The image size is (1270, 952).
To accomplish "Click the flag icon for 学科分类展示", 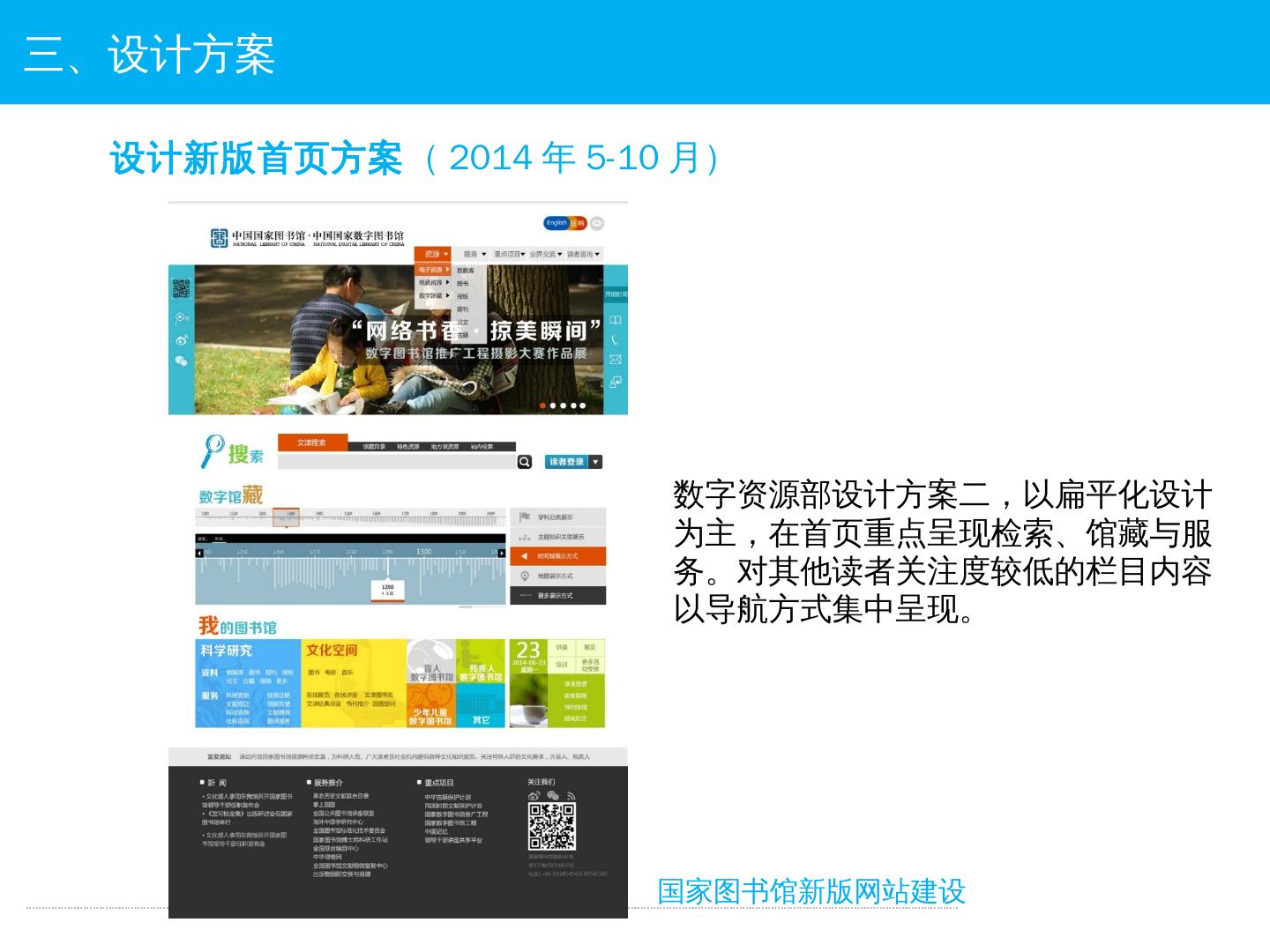I will coord(525,517).
